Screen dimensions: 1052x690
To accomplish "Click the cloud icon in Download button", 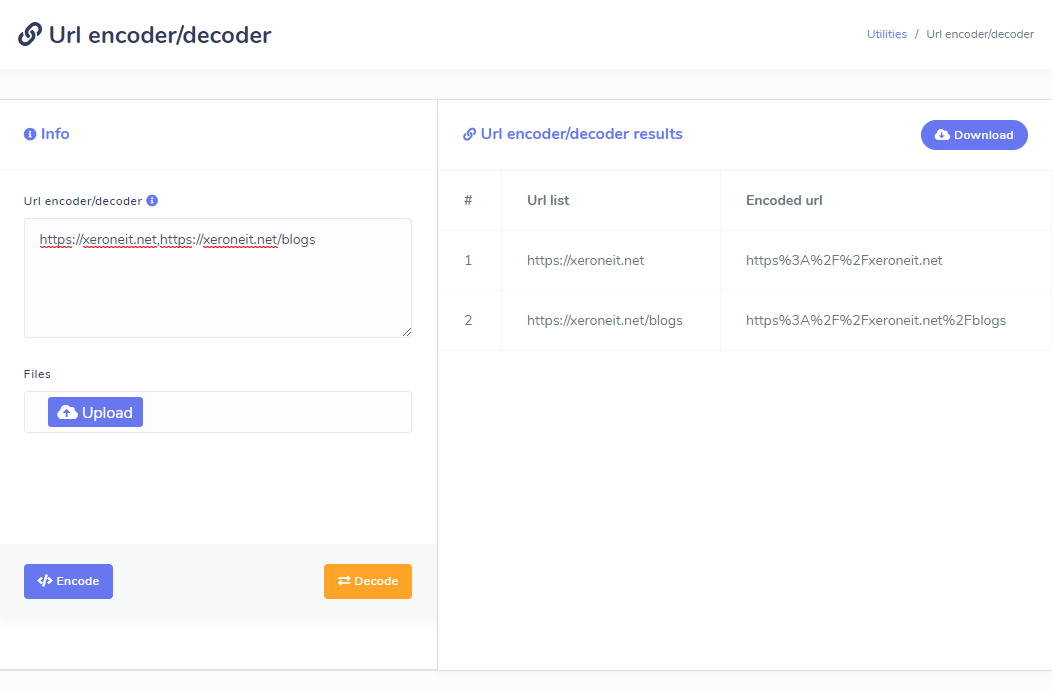I will (x=942, y=135).
